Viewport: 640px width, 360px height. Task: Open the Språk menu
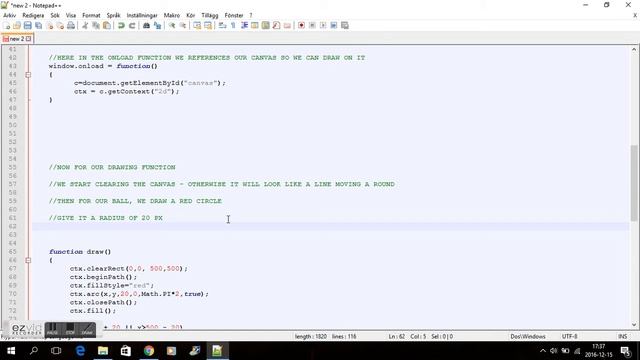pos(113,15)
